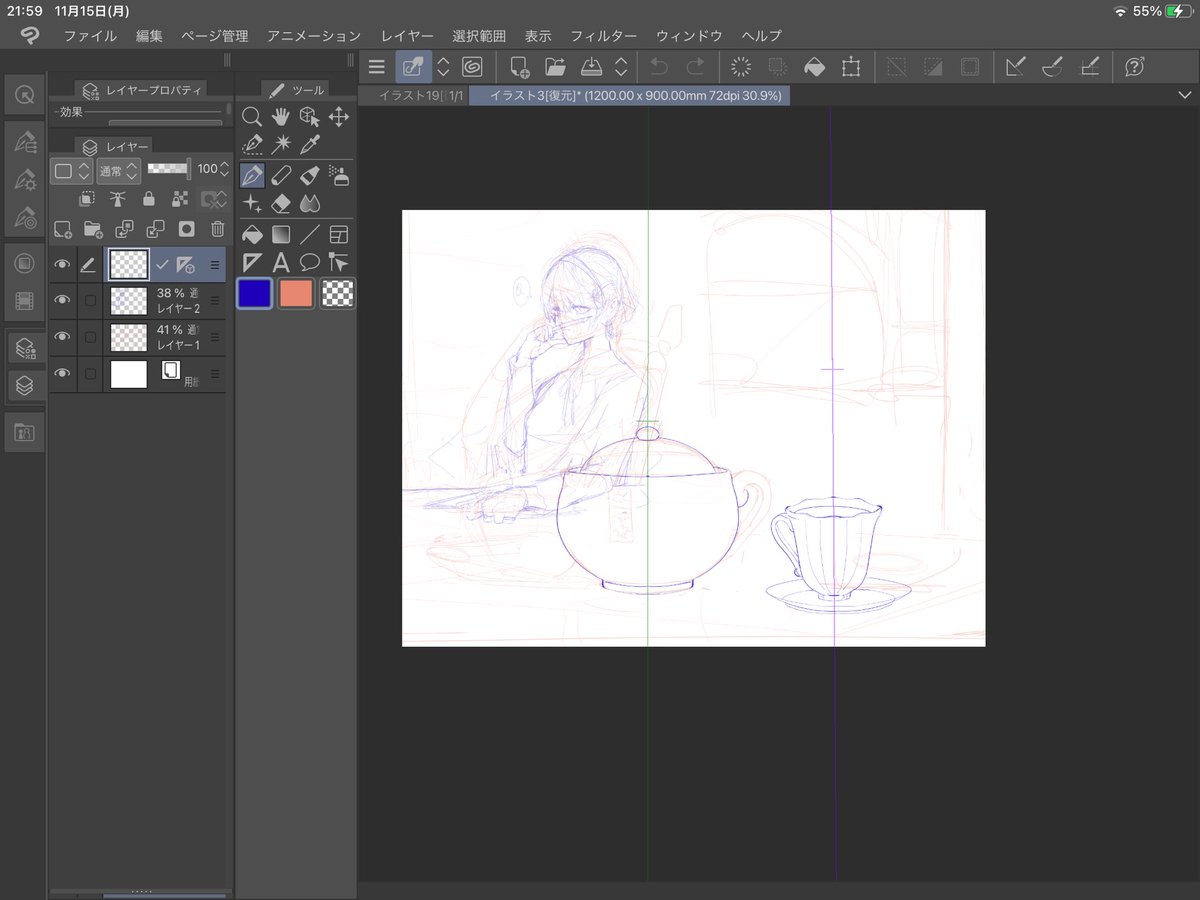The height and width of the screenshot is (900, 1200).
Task: Hide layer レイヤー2 with eye icon
Action: 62,300
